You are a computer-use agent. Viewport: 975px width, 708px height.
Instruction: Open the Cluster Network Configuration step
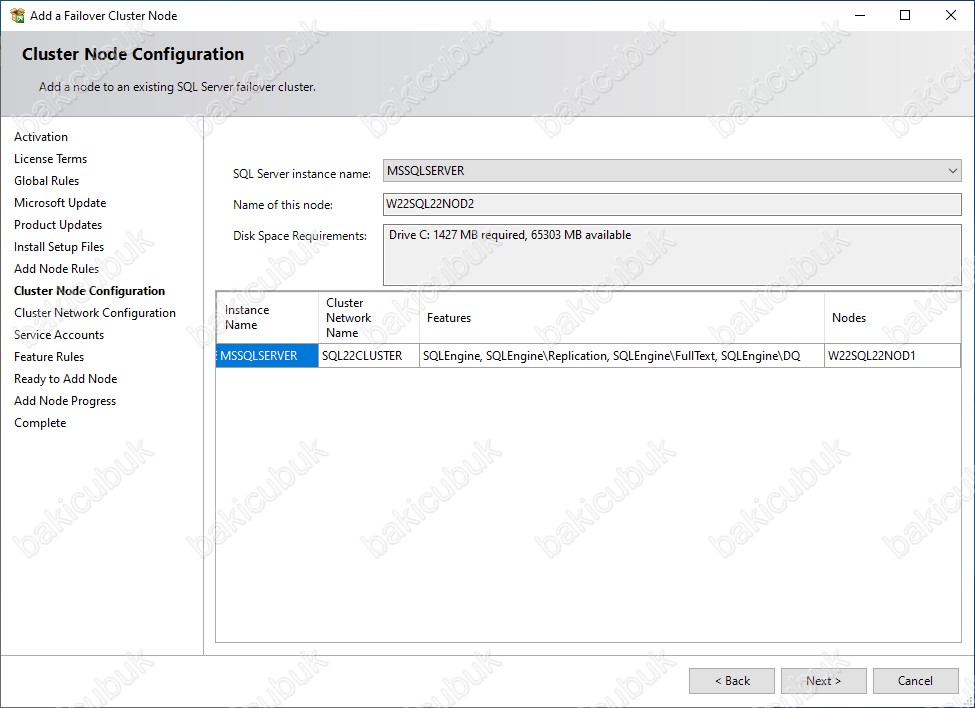click(x=95, y=313)
